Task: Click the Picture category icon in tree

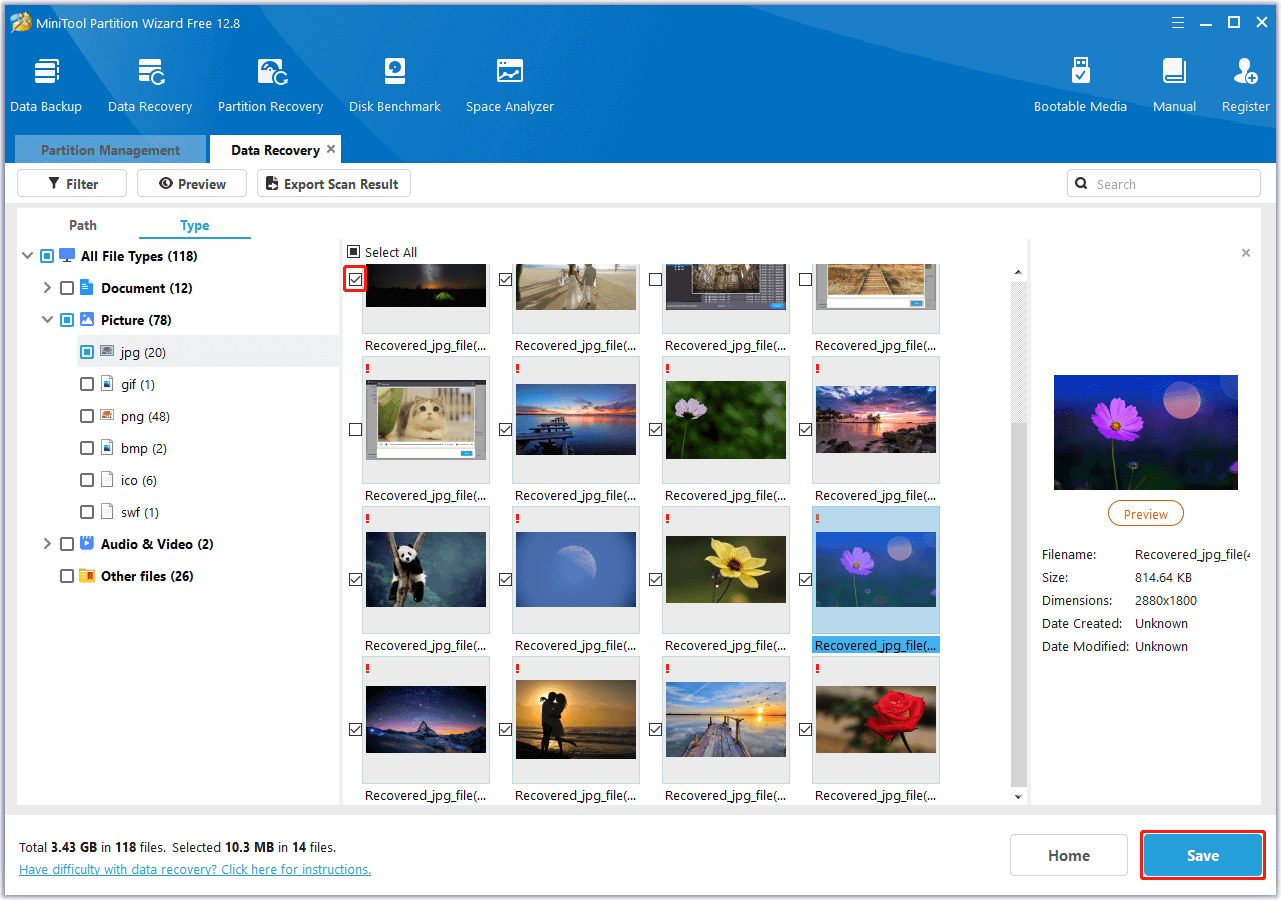Action: click(x=87, y=320)
